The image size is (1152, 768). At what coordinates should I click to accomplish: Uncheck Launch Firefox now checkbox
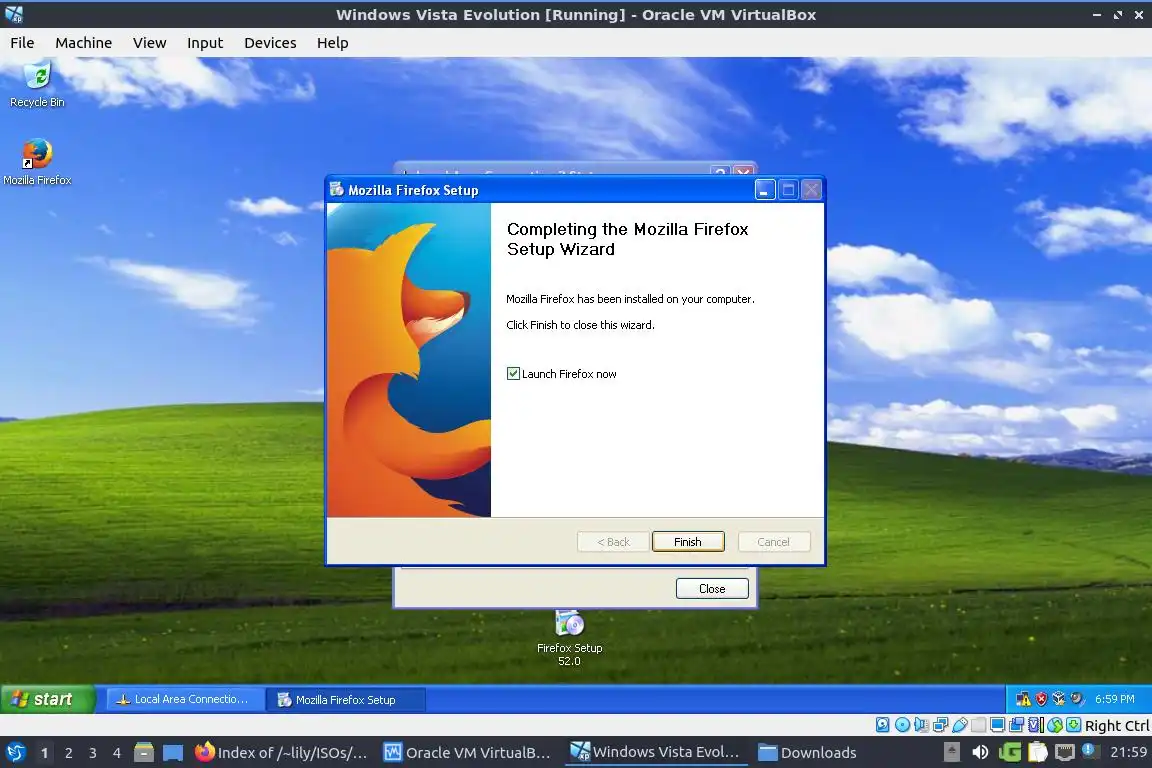tap(513, 373)
